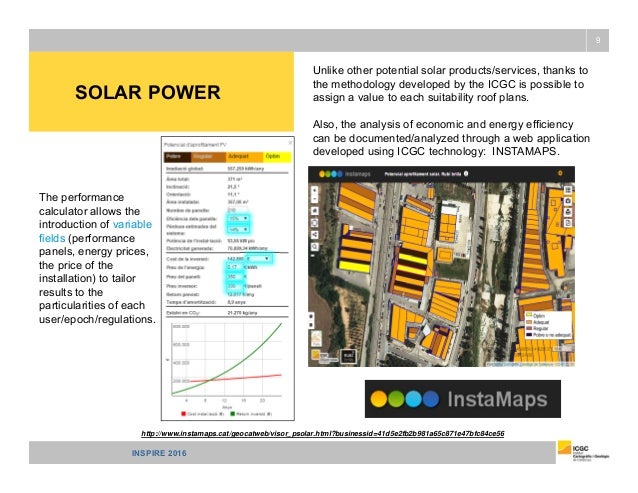This screenshot has height=493, width=638.
Task: Click the brown Regular scale segment
Action: pos(208,157)
